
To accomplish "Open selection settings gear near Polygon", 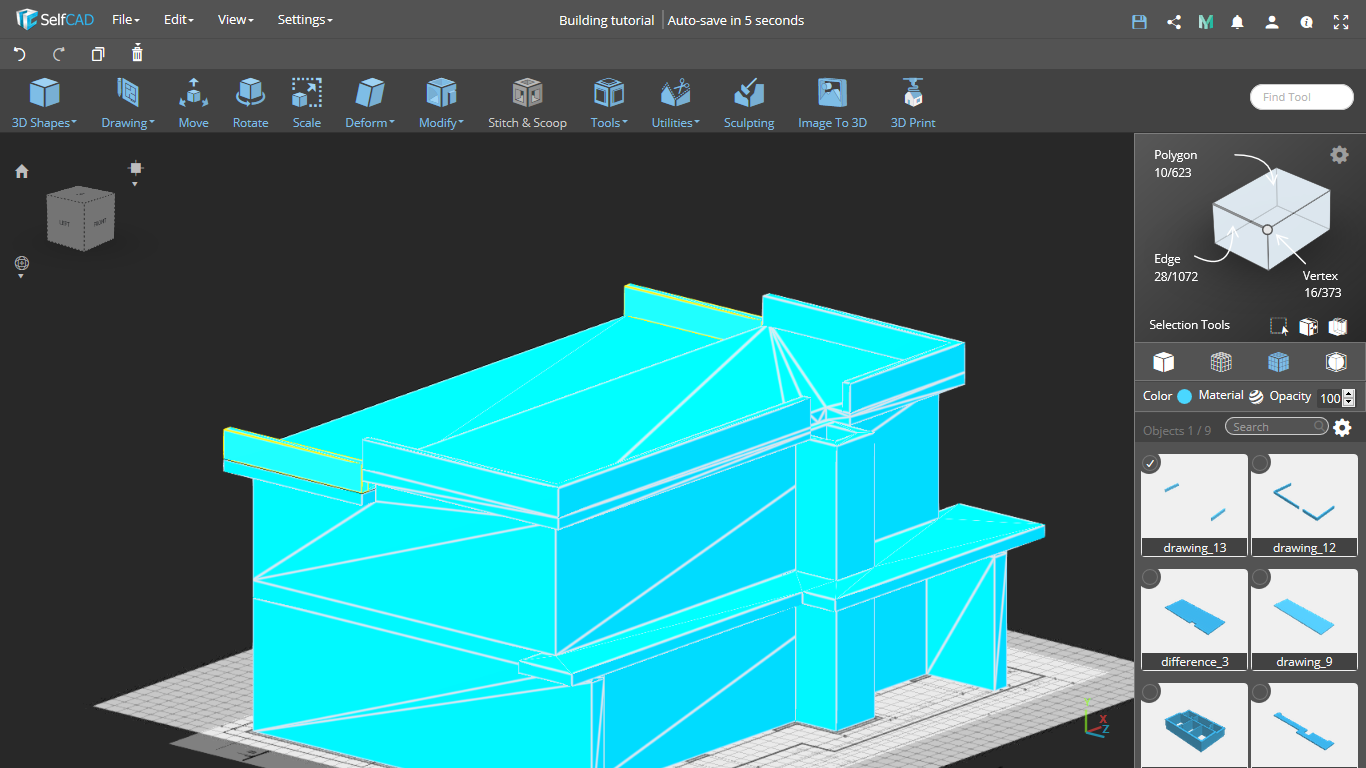I will (x=1339, y=154).
